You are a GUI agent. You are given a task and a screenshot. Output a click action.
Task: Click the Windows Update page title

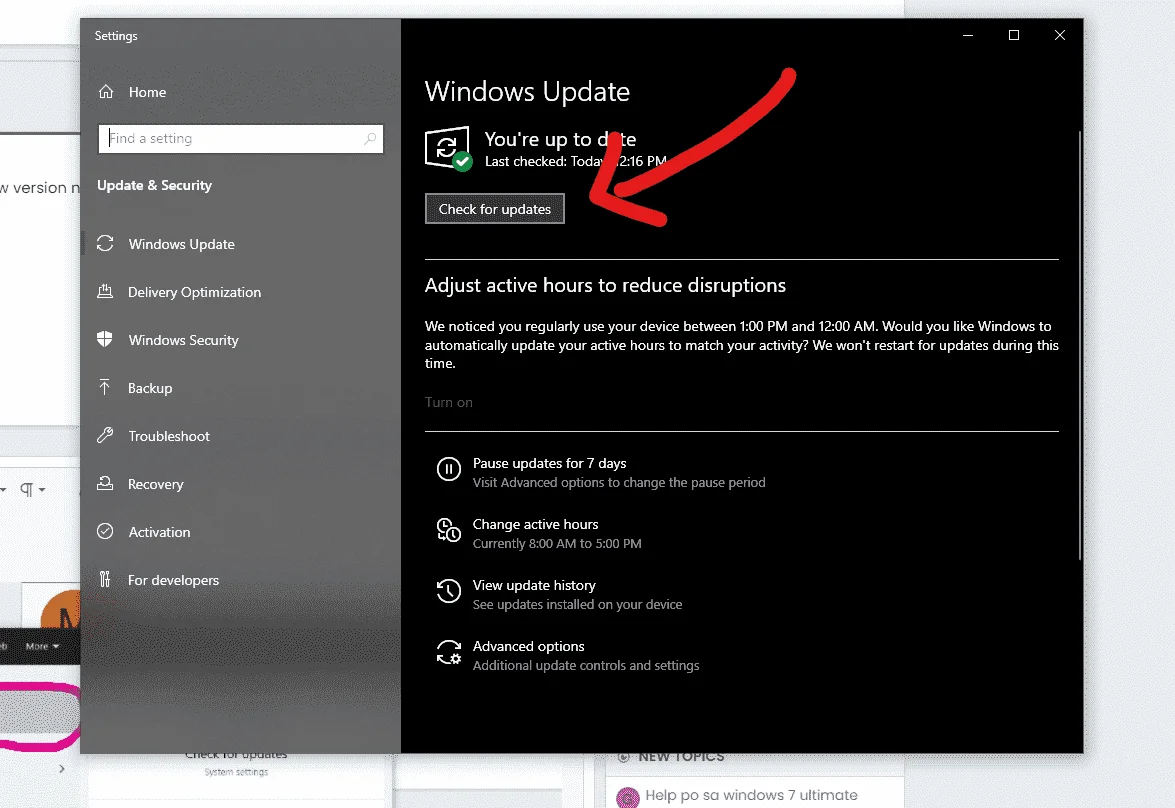(x=527, y=91)
